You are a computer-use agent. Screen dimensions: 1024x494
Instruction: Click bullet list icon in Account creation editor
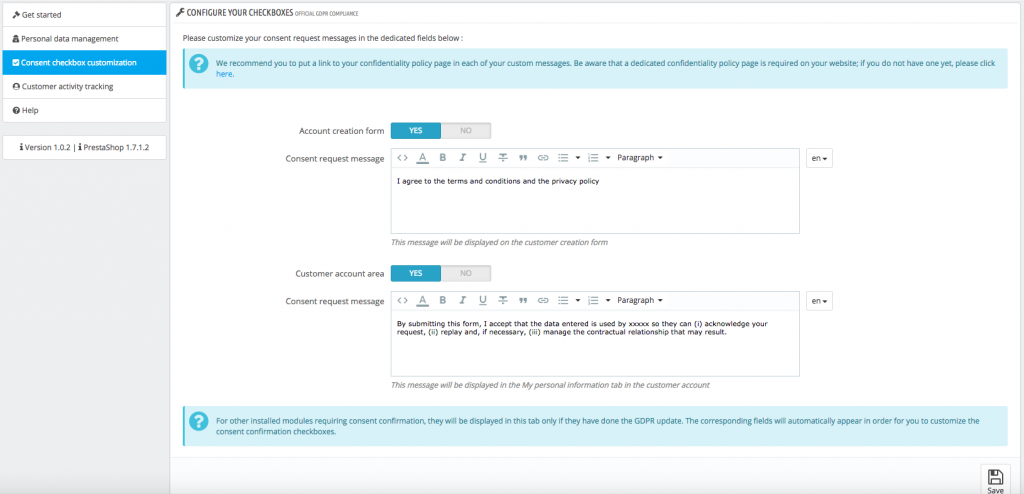(x=563, y=157)
